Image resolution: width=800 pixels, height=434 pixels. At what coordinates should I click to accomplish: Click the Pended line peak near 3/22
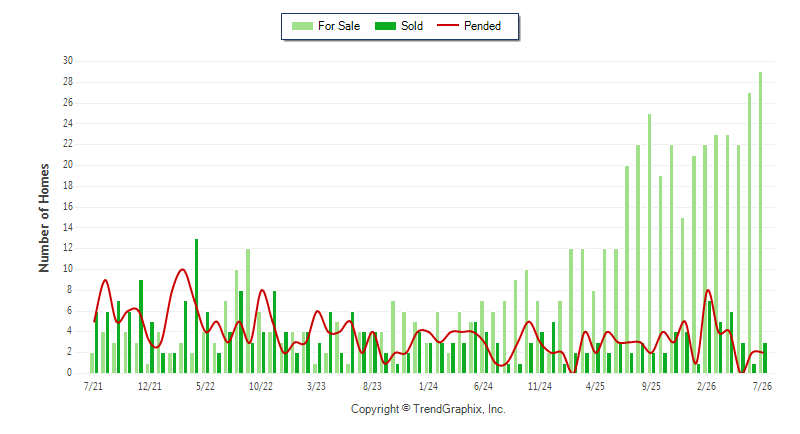click(183, 269)
